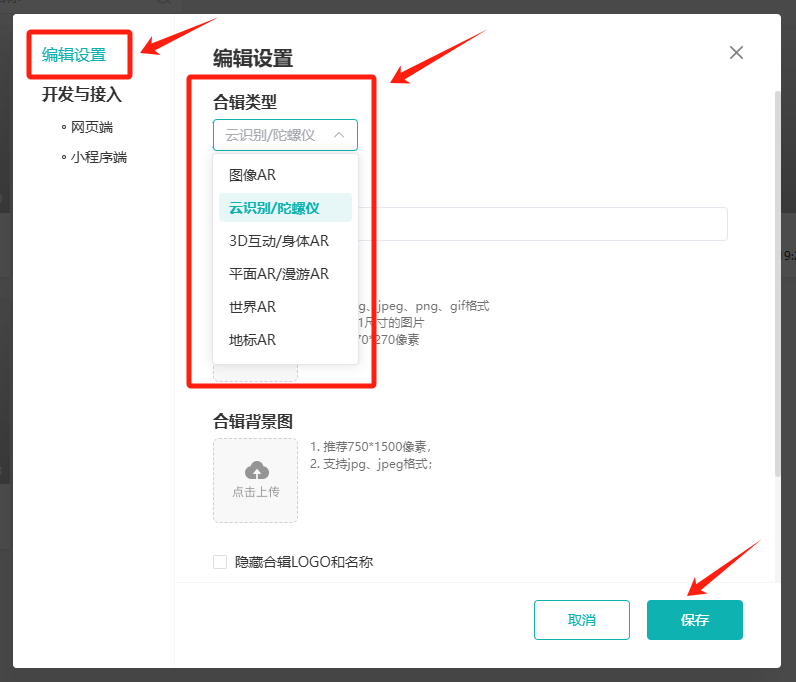This screenshot has height=682, width=796.
Task: Open the 开发与接入 section
Action: click(x=82, y=95)
